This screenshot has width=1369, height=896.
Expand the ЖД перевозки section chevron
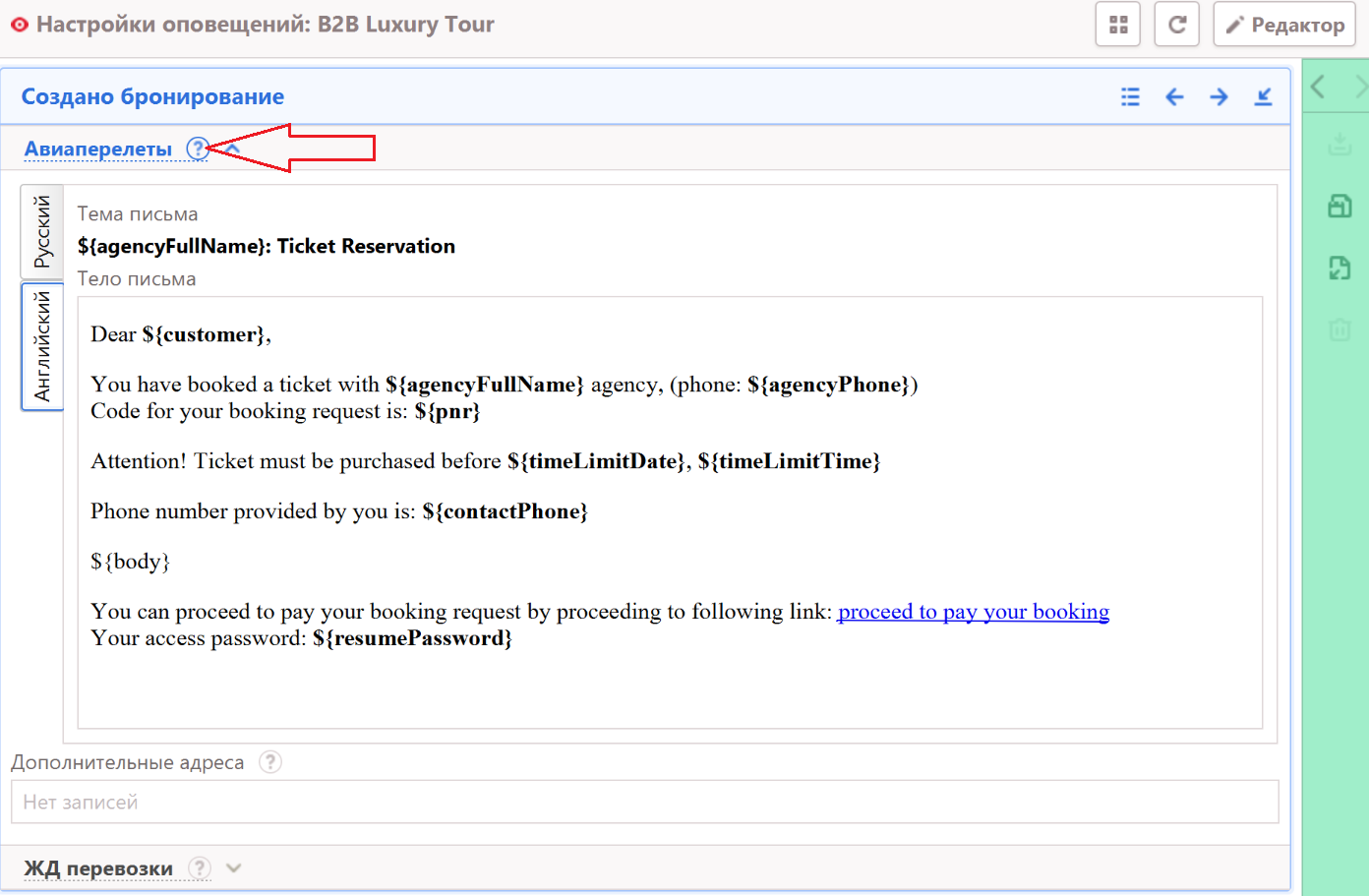click(234, 868)
